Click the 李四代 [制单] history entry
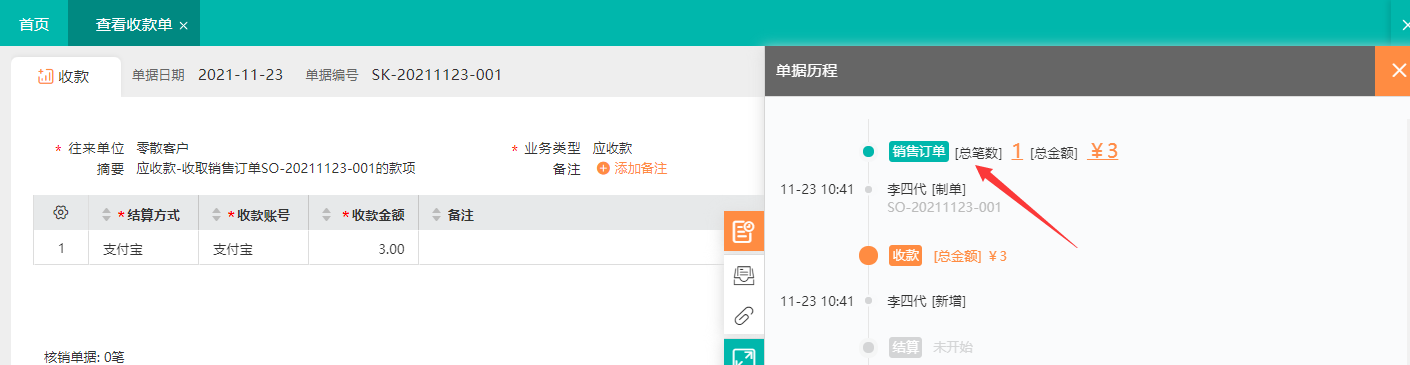The height and width of the screenshot is (365, 1410). [x=926, y=189]
